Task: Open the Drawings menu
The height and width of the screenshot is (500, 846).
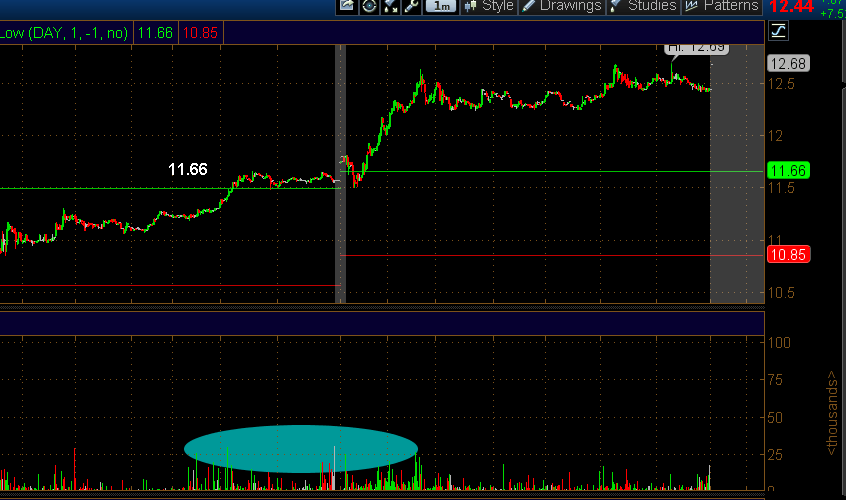Action: pyautogui.click(x=570, y=6)
